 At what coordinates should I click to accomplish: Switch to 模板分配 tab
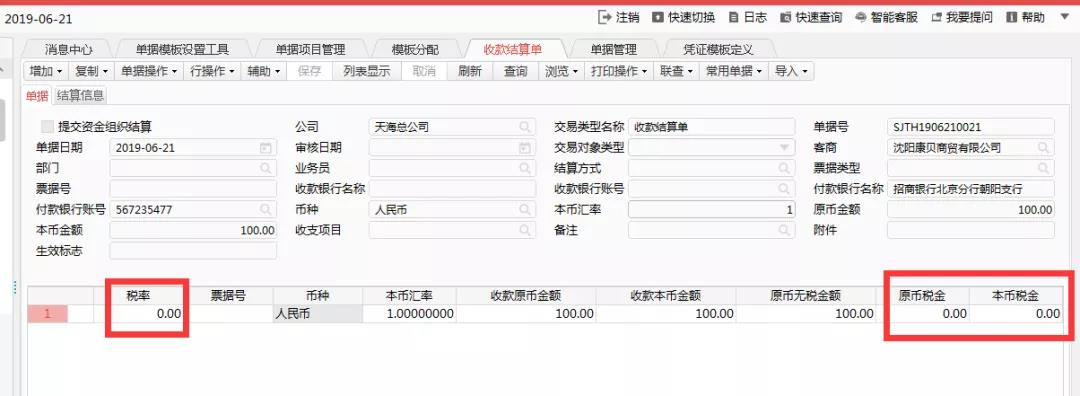tap(415, 50)
